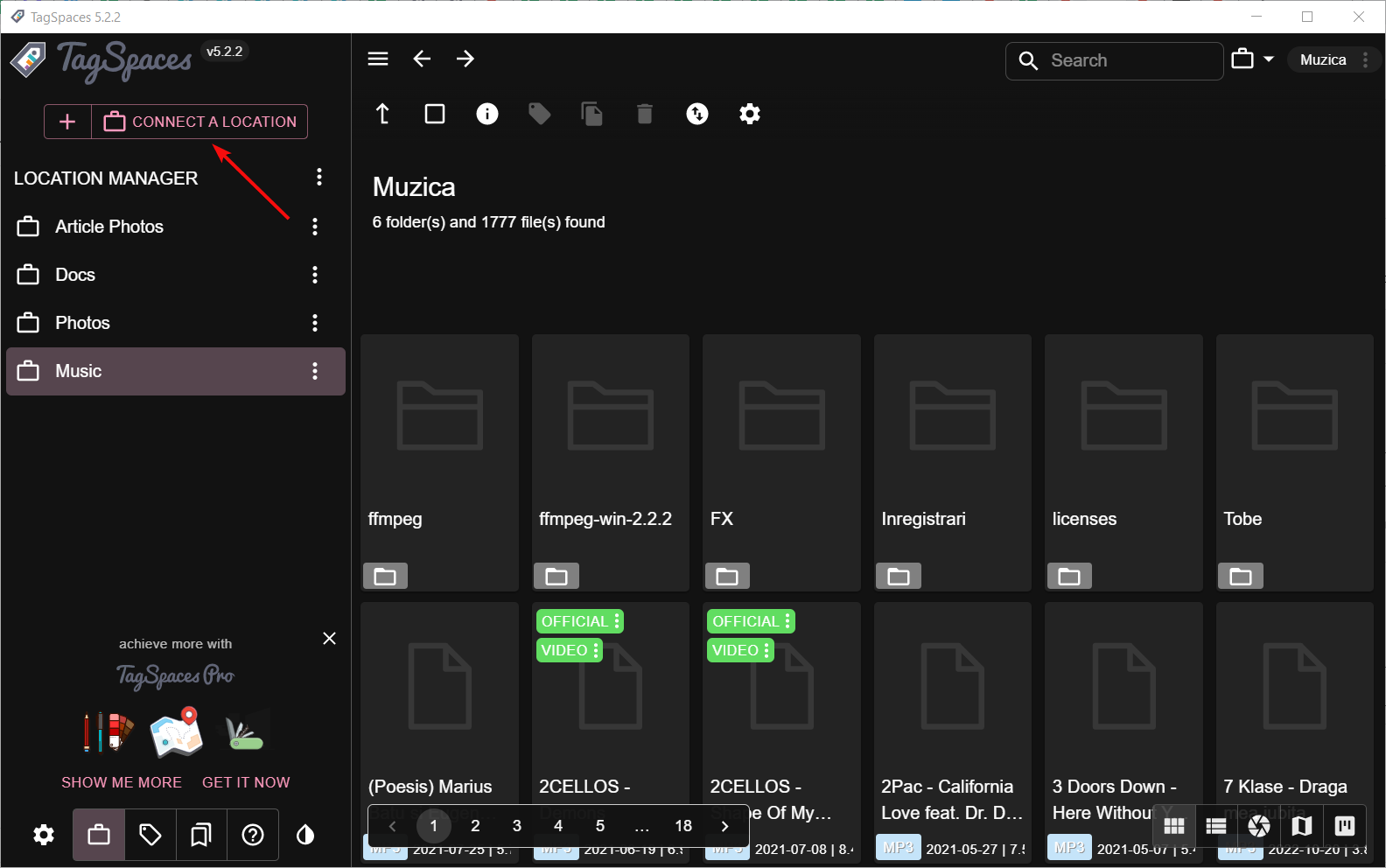Image resolution: width=1386 pixels, height=868 pixels.
Task: Click OFFICIAL tag on 2CELLOS Shape Of My file
Action: (x=751, y=621)
